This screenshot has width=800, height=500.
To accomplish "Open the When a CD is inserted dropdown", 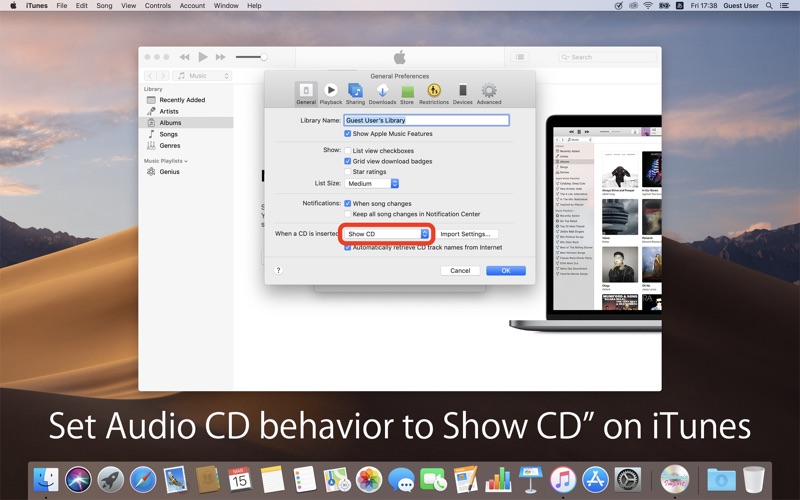I will coord(386,234).
